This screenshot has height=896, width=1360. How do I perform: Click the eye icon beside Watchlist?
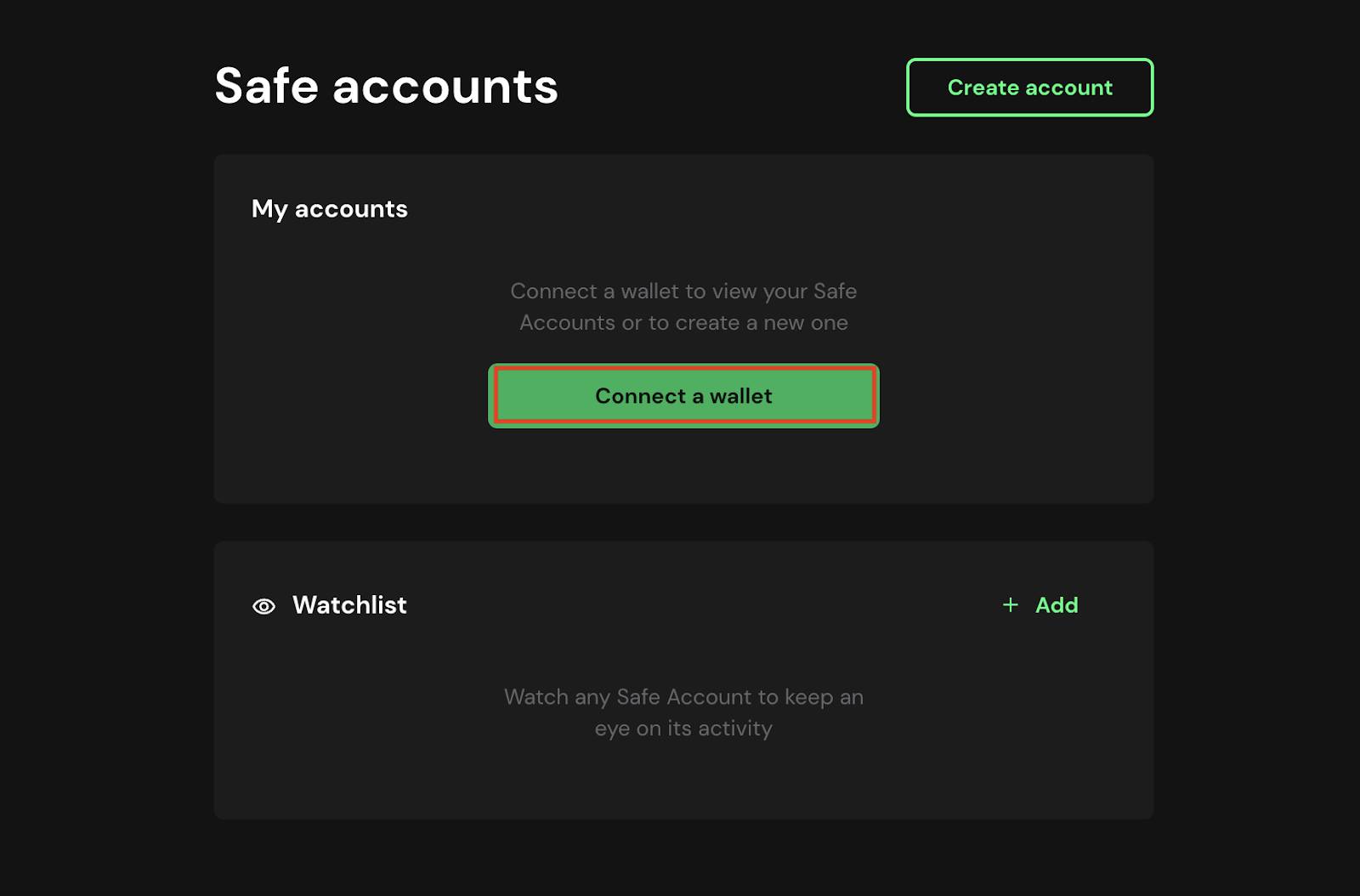263,606
